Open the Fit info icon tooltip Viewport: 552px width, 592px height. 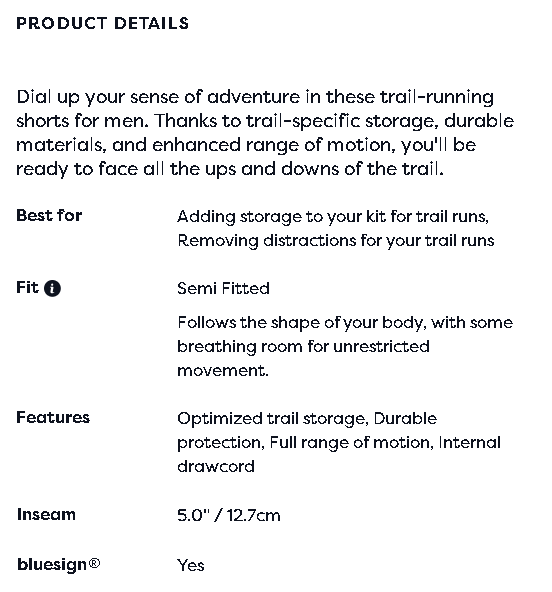52,288
